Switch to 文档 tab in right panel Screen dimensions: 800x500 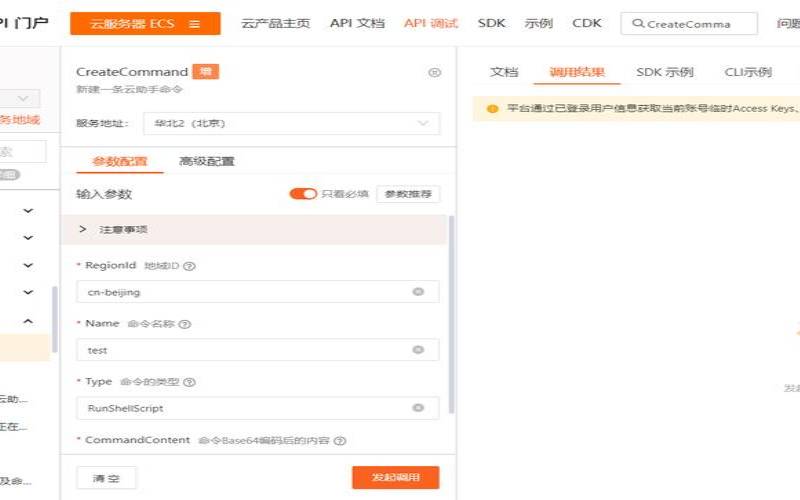tap(504, 72)
